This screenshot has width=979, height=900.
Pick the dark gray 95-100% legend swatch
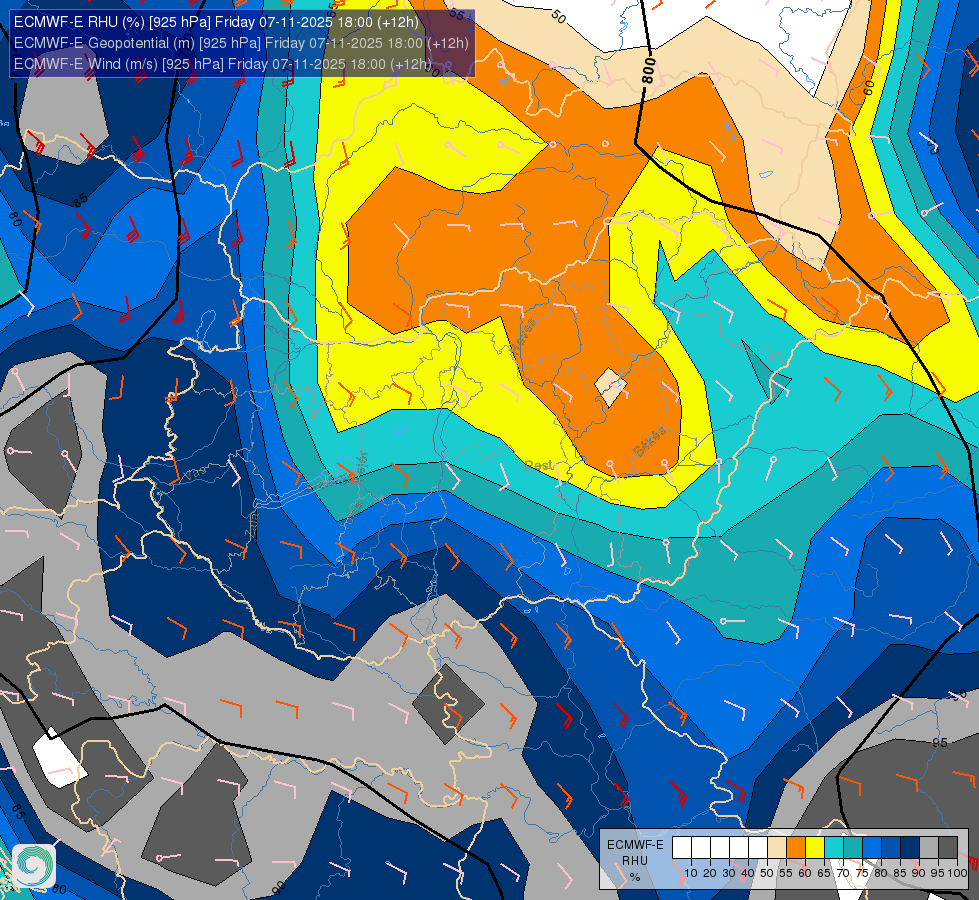(x=948, y=848)
